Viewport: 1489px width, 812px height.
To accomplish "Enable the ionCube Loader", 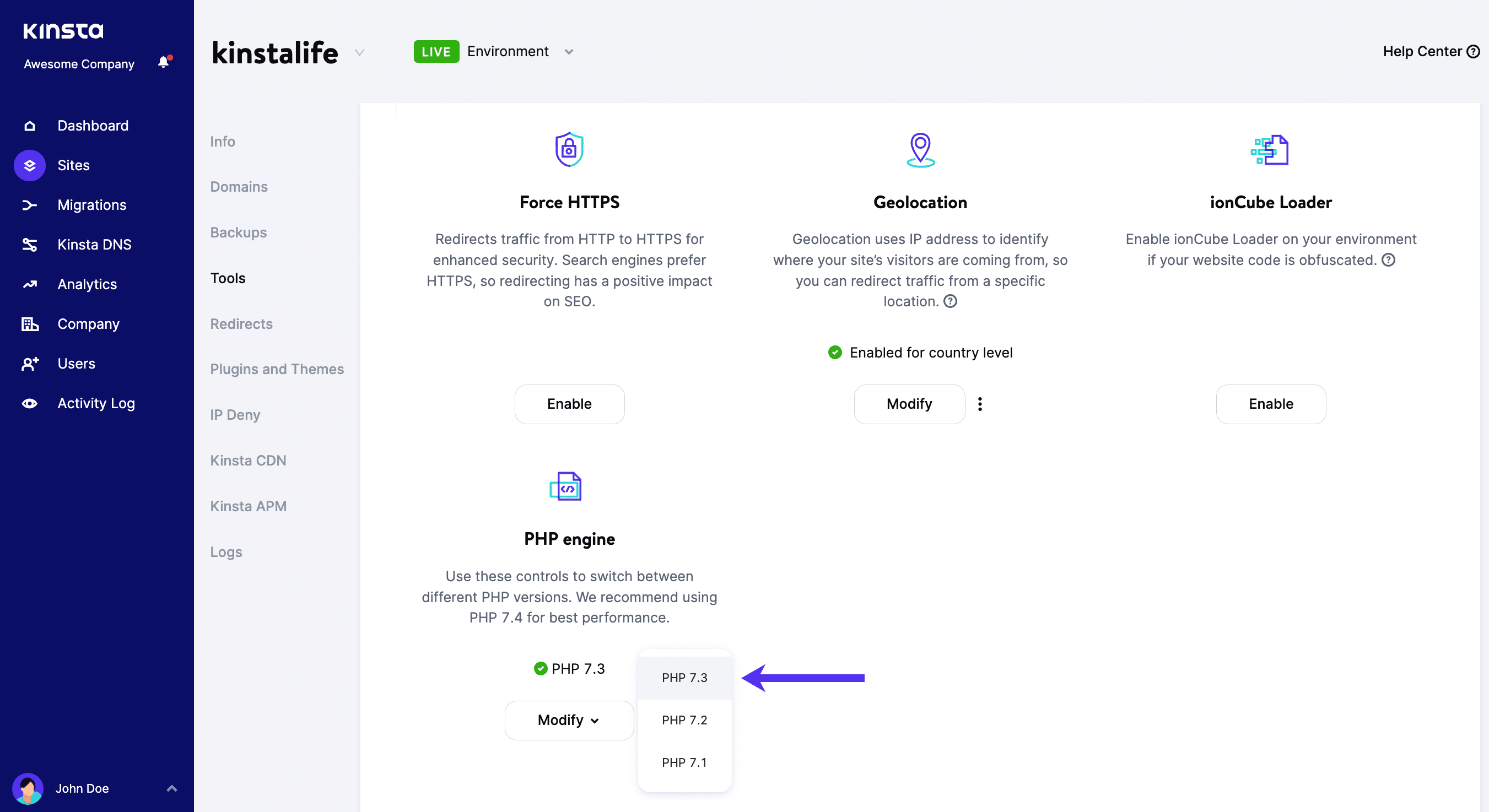I will 1271,404.
